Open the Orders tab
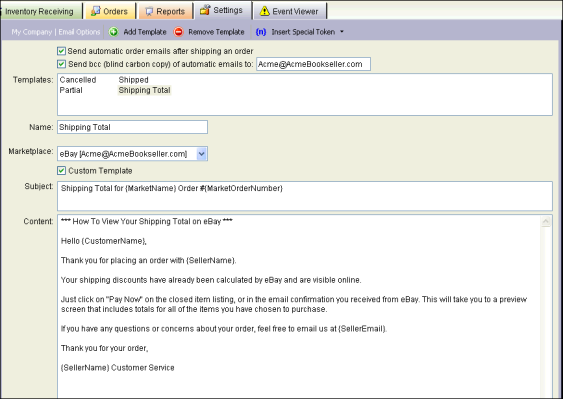This screenshot has width=563, height=399. [x=111, y=11]
